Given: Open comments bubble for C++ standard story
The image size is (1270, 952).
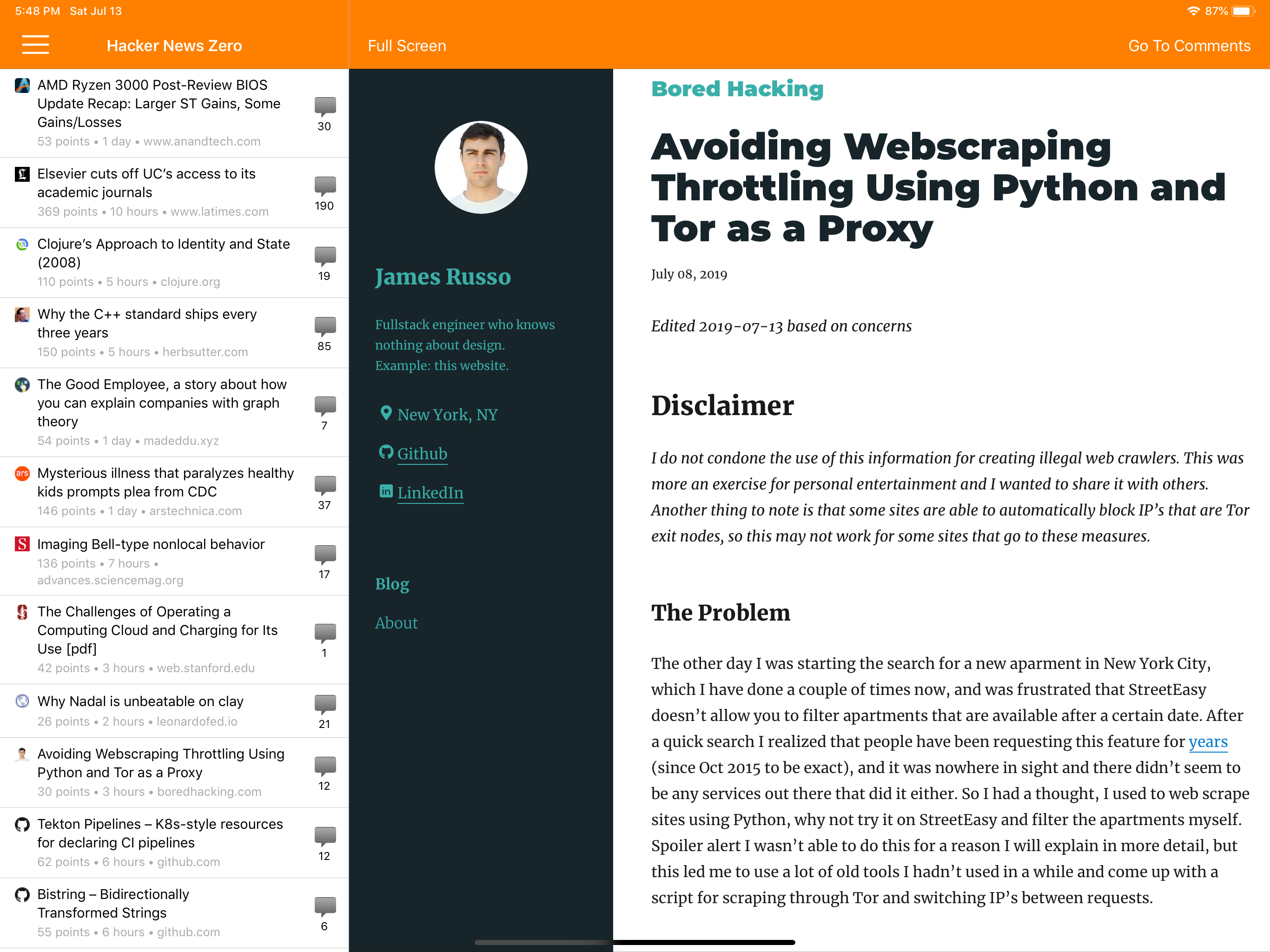Looking at the screenshot, I should pos(325,334).
